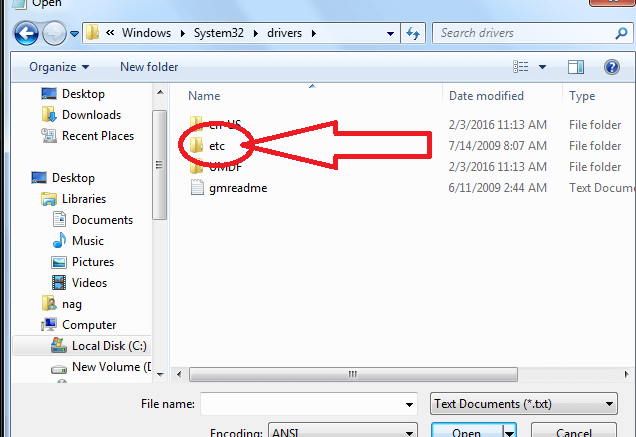
Task: Select the Windows breadcrumb segment
Action: coord(146,33)
